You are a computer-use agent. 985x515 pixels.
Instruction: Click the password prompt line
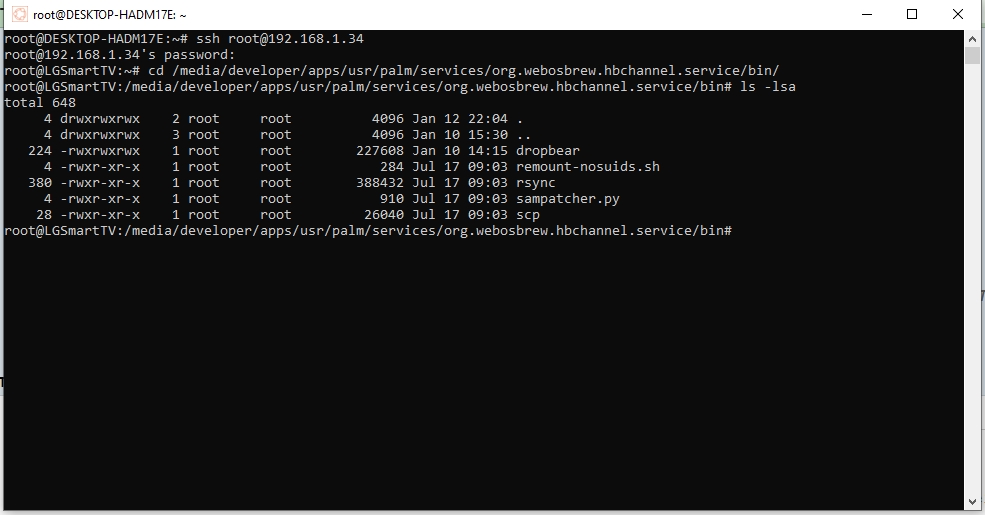[x=120, y=55]
